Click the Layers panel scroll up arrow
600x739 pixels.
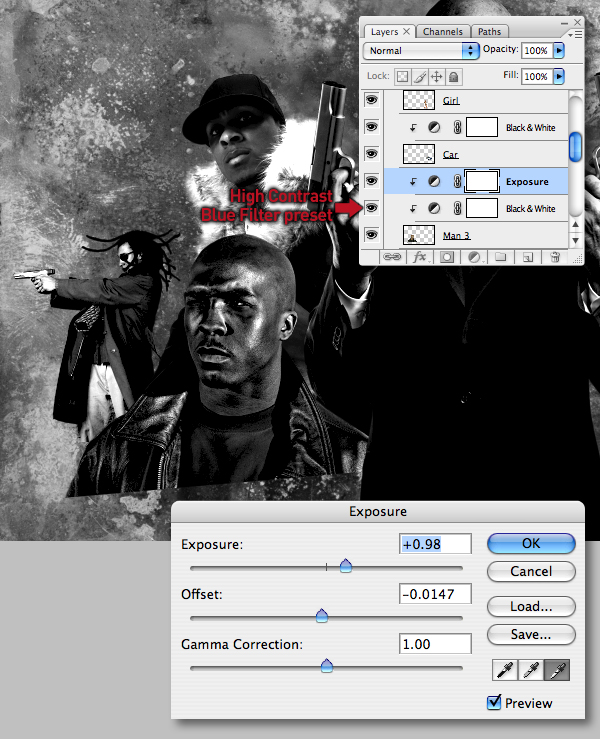coord(575,224)
